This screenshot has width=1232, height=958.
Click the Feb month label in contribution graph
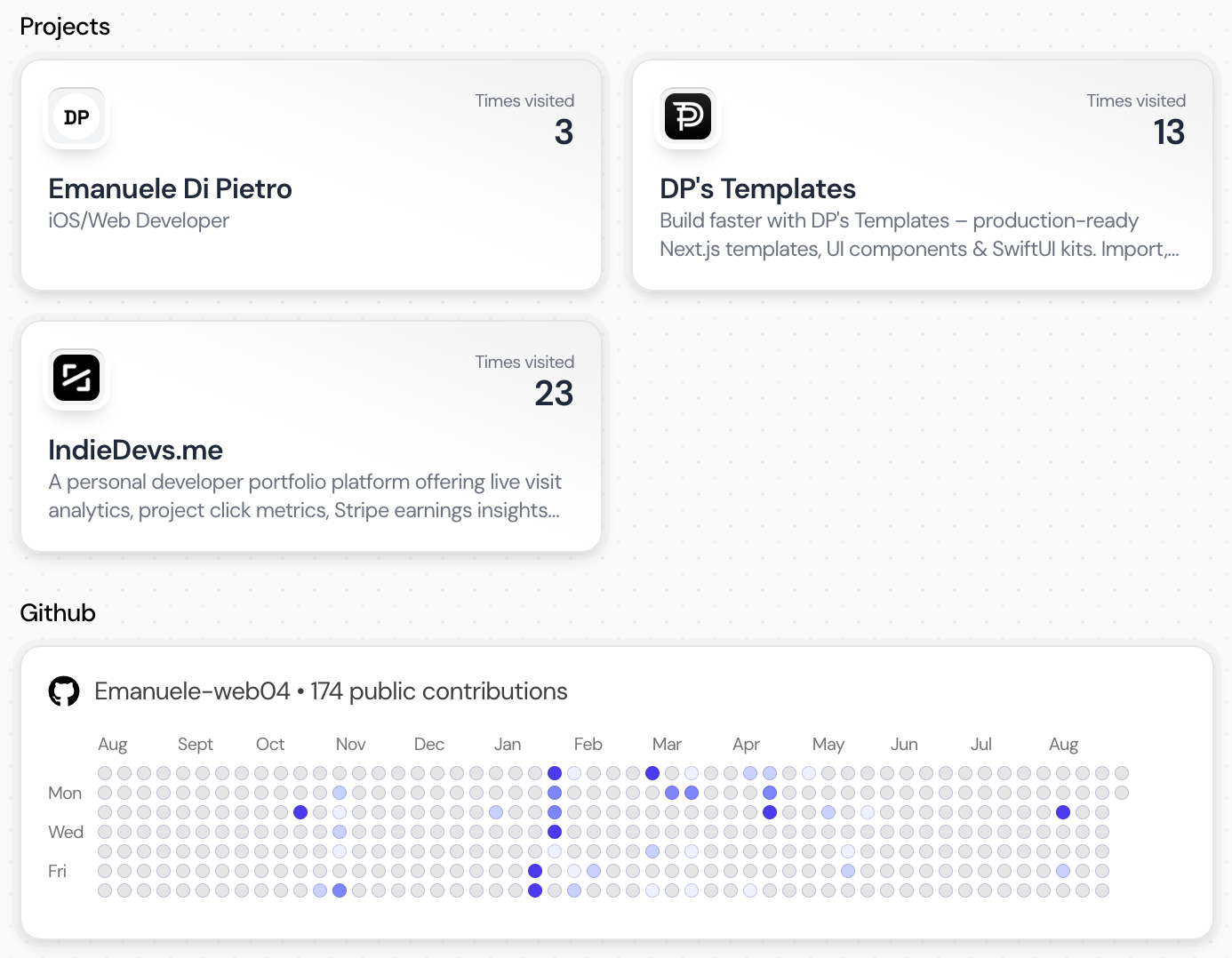[x=588, y=744]
